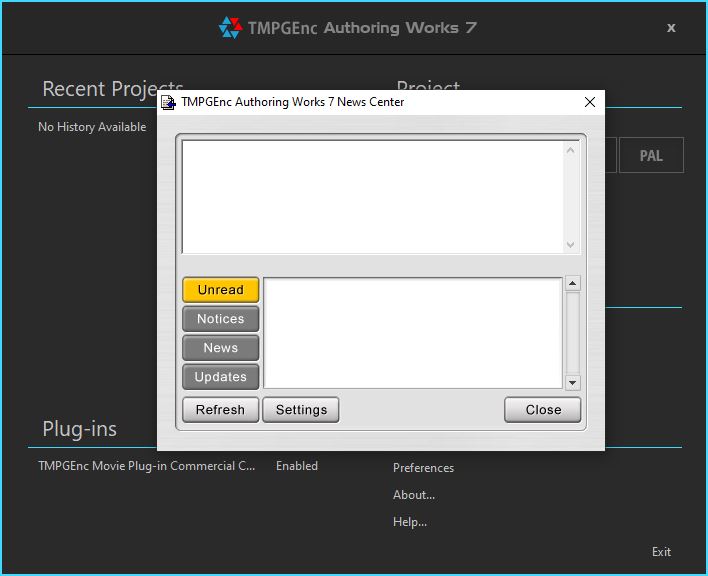
Task: Open the News Center Settings
Action: (301, 410)
